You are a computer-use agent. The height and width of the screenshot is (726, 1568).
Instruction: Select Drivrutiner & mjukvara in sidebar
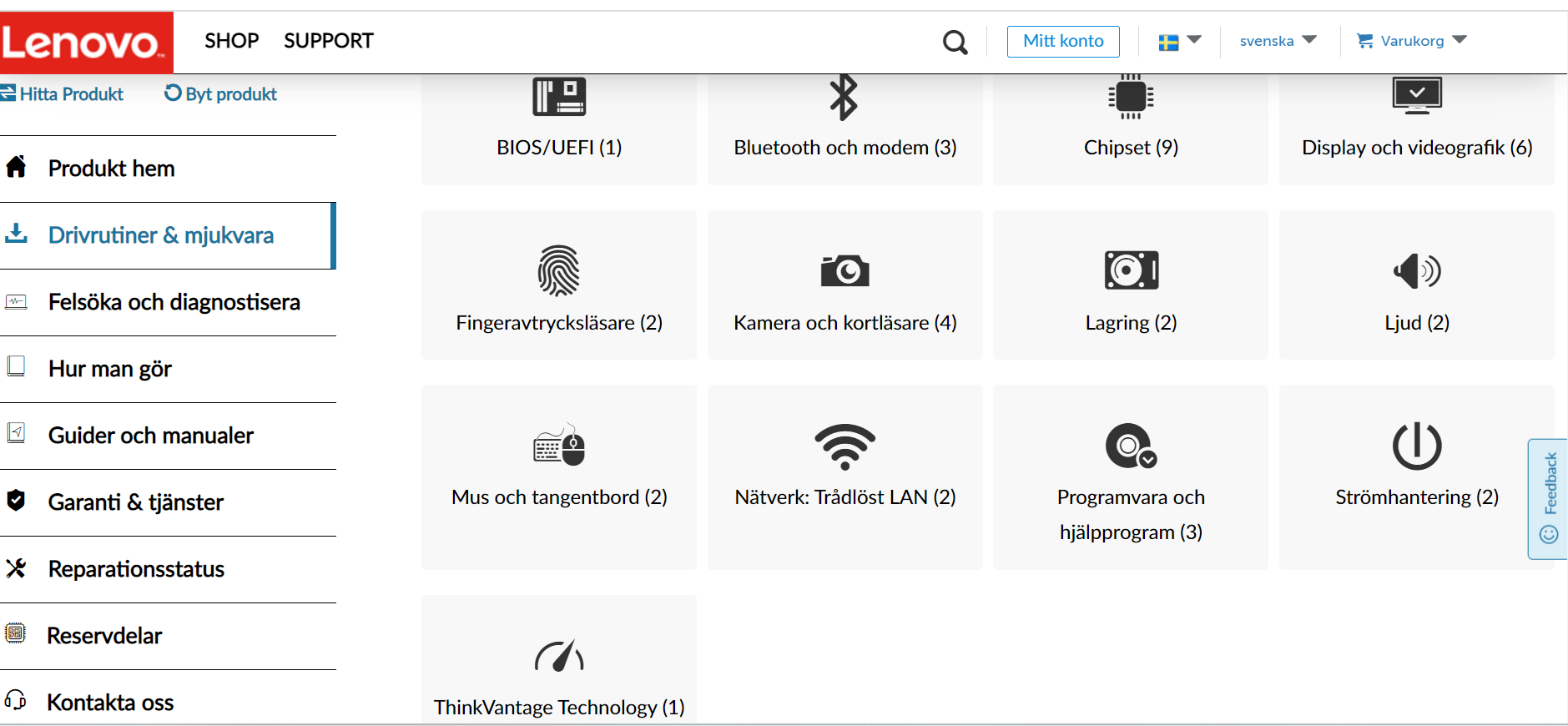tap(167, 235)
